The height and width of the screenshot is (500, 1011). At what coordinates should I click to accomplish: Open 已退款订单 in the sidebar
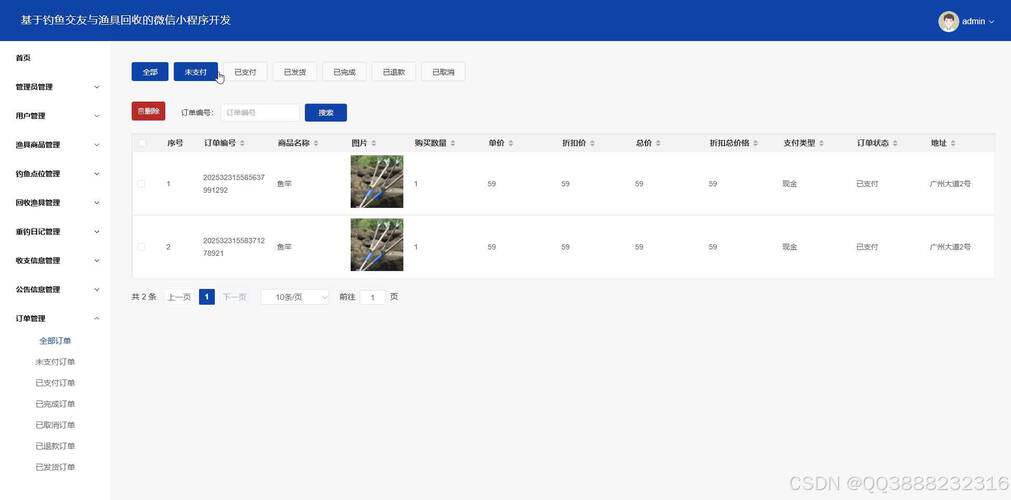pos(55,446)
